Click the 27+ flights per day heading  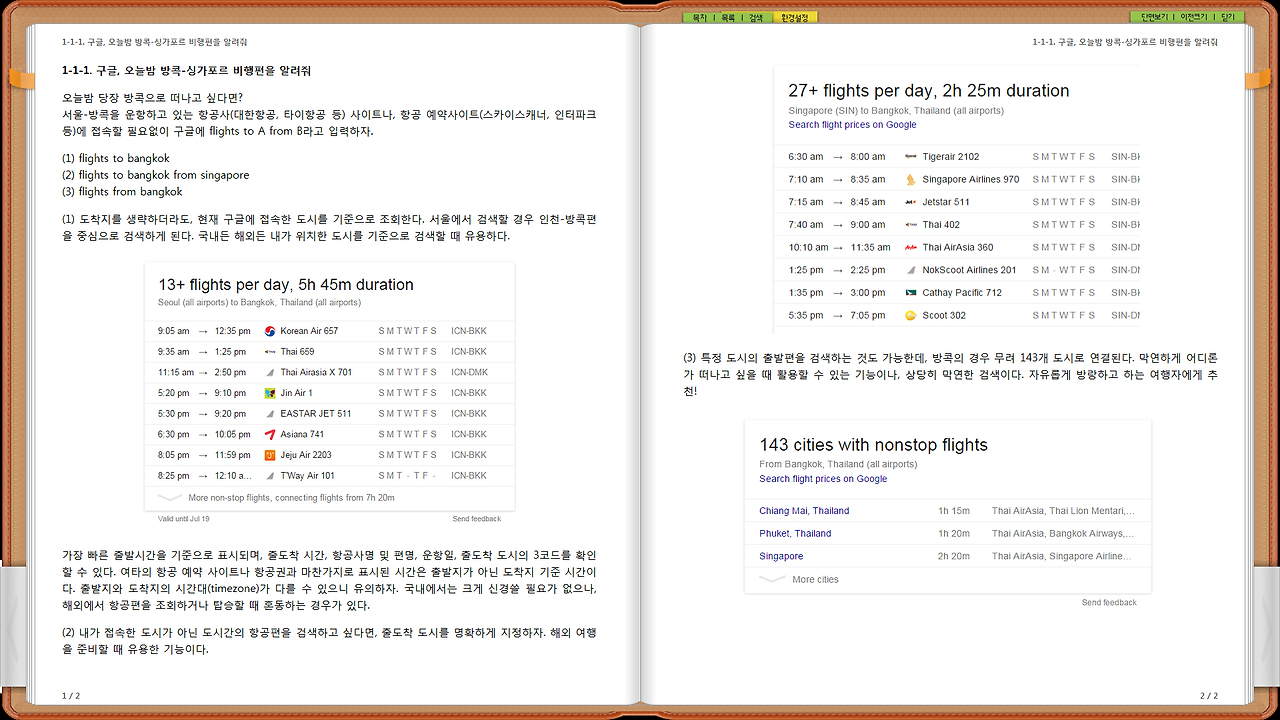click(929, 91)
